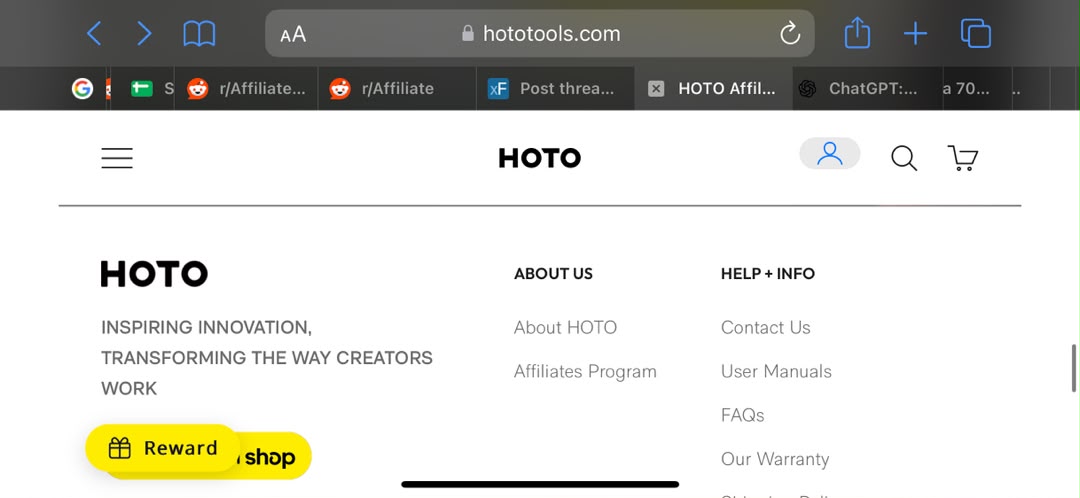The height and width of the screenshot is (498, 1080).
Task: View the shopping cart icon
Action: click(963, 158)
